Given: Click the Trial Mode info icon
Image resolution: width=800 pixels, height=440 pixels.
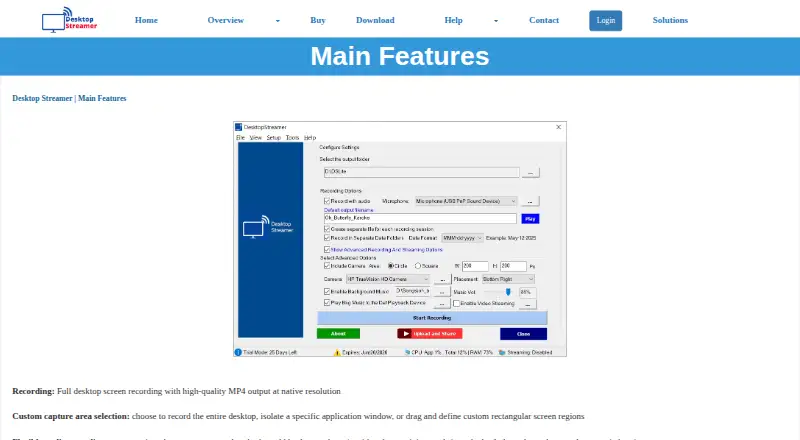Looking at the screenshot, I should tap(238, 352).
